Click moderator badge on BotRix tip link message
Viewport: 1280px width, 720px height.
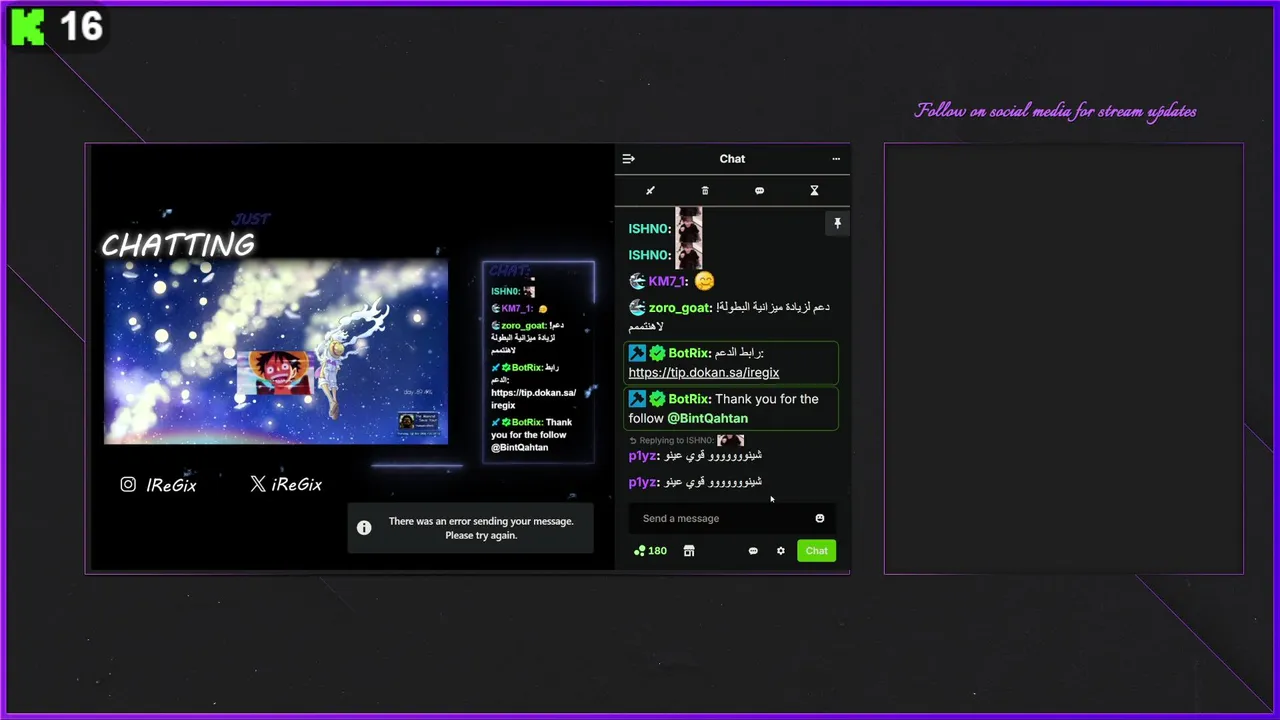click(637, 353)
